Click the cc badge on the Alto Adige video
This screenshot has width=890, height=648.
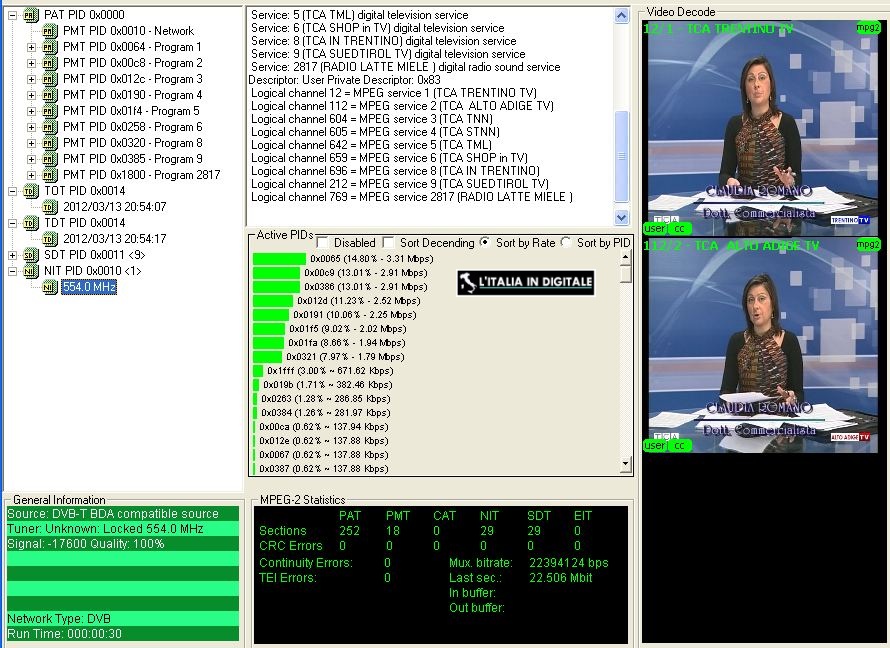679,445
